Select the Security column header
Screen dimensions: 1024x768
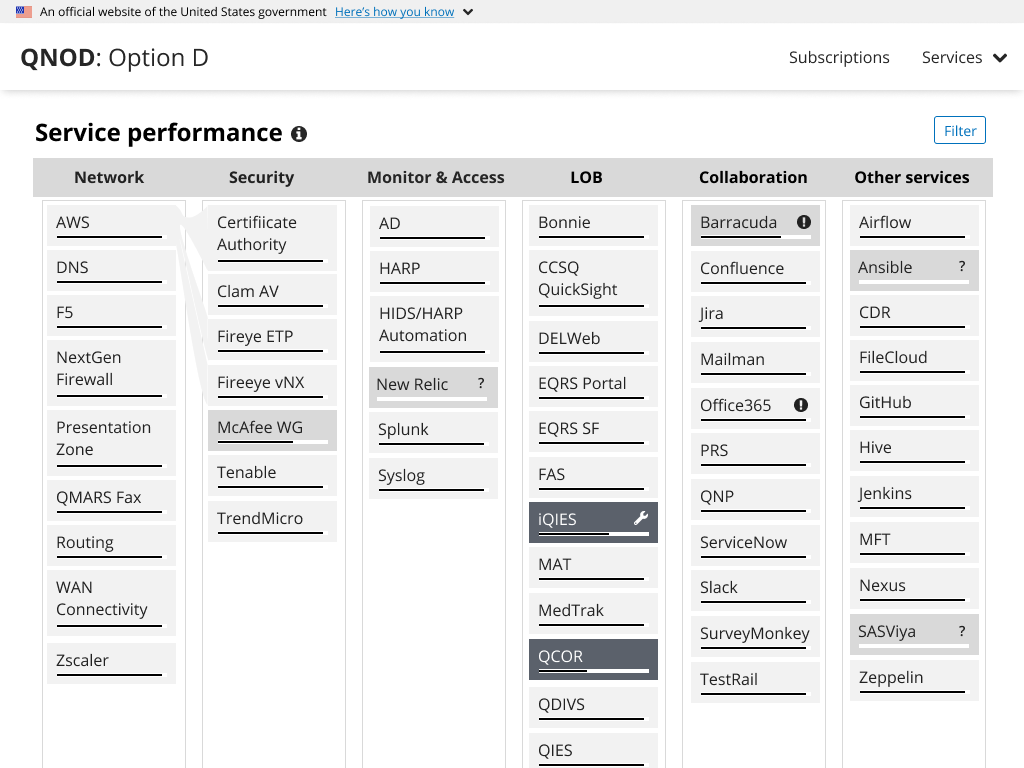tap(261, 177)
